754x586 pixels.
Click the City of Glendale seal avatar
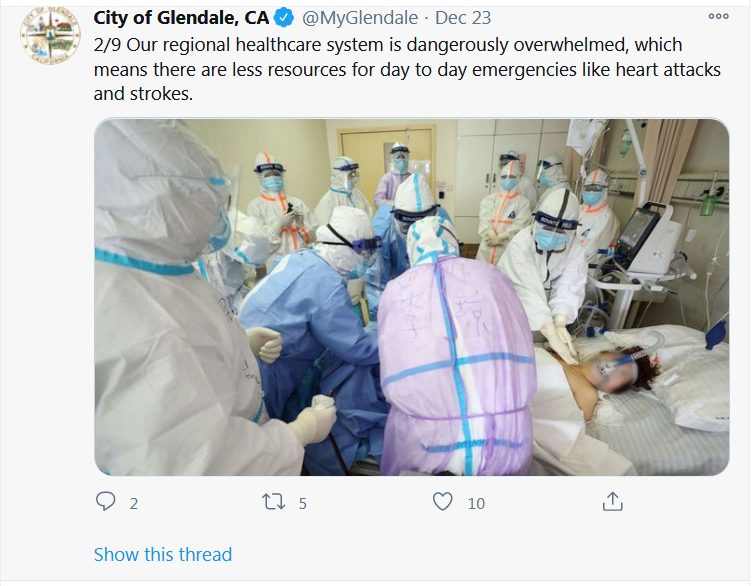coord(50,36)
